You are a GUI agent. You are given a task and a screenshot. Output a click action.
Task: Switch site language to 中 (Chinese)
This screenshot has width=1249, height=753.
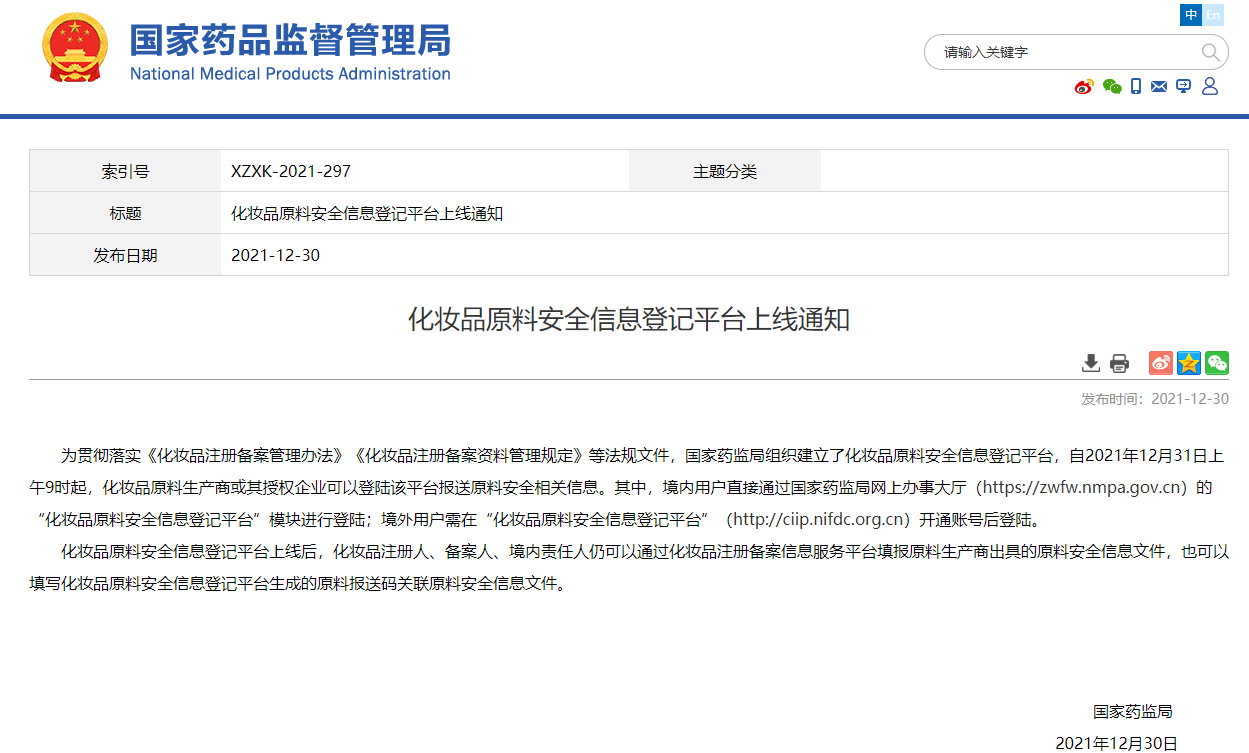click(x=1191, y=15)
